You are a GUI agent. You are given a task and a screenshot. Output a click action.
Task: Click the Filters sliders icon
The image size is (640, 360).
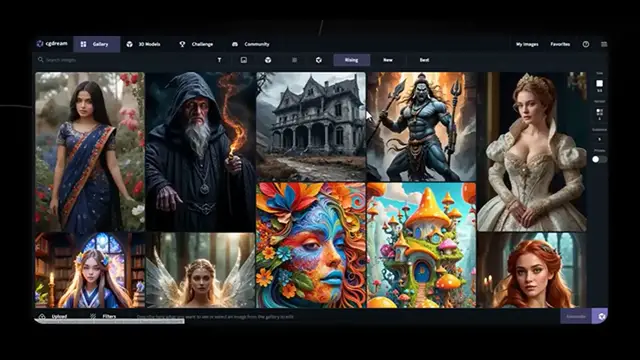pos(93,316)
